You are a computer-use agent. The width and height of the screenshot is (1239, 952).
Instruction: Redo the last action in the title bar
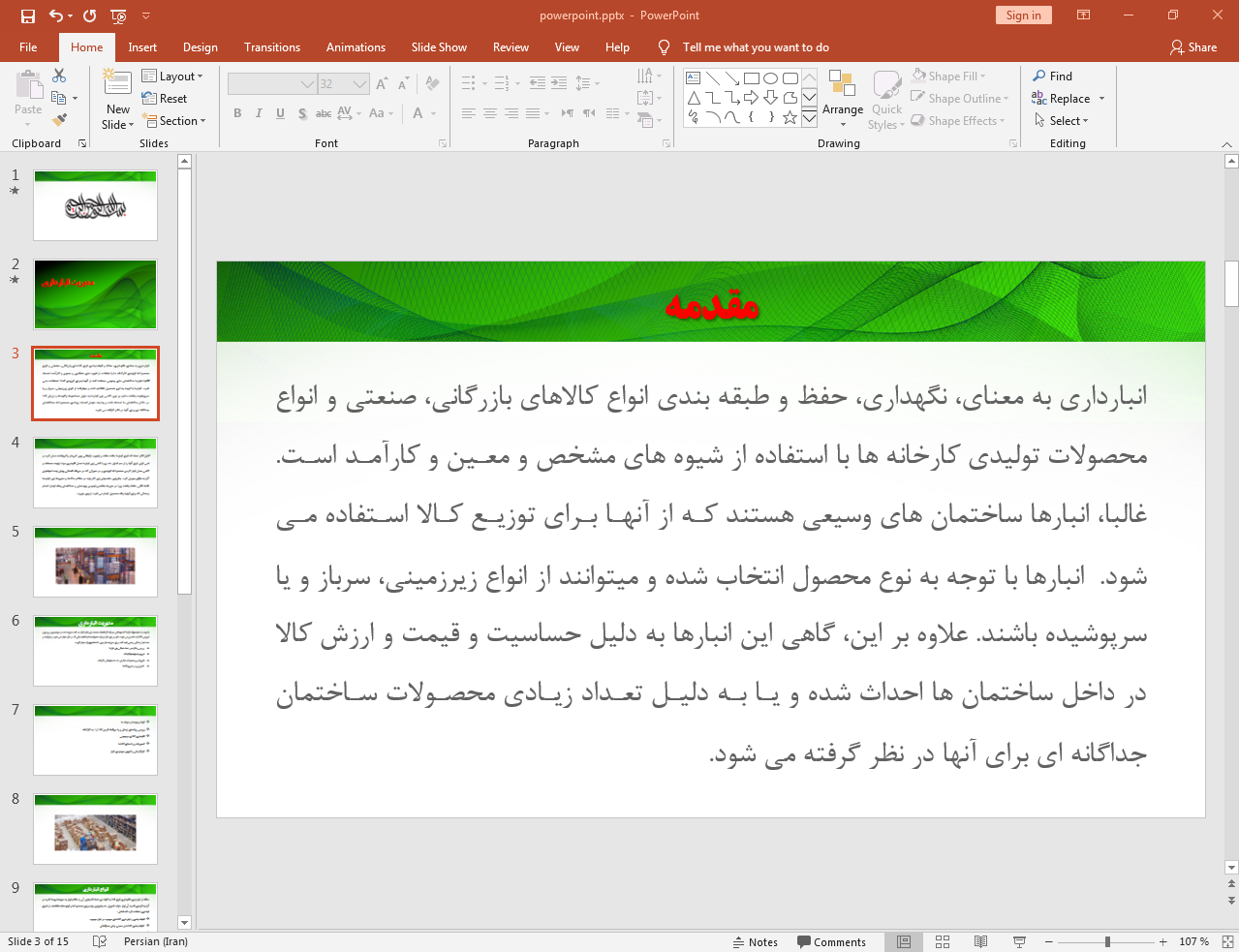click(x=90, y=15)
